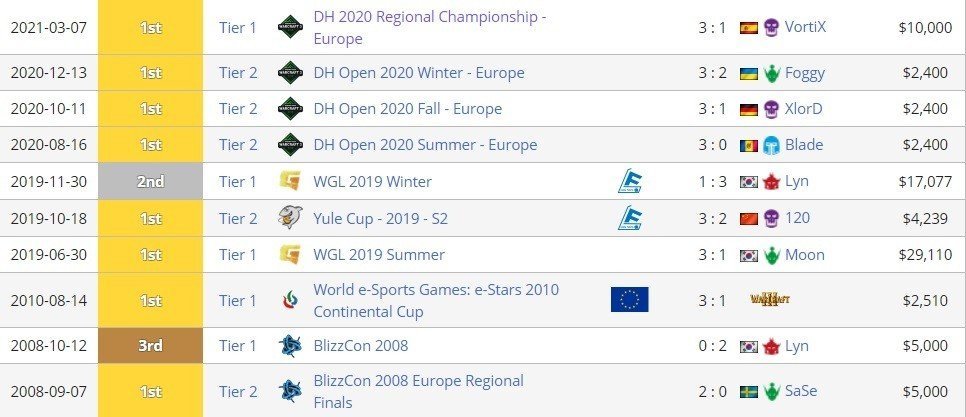Click the Human race icon beside Blade

pyautogui.click(x=771, y=145)
